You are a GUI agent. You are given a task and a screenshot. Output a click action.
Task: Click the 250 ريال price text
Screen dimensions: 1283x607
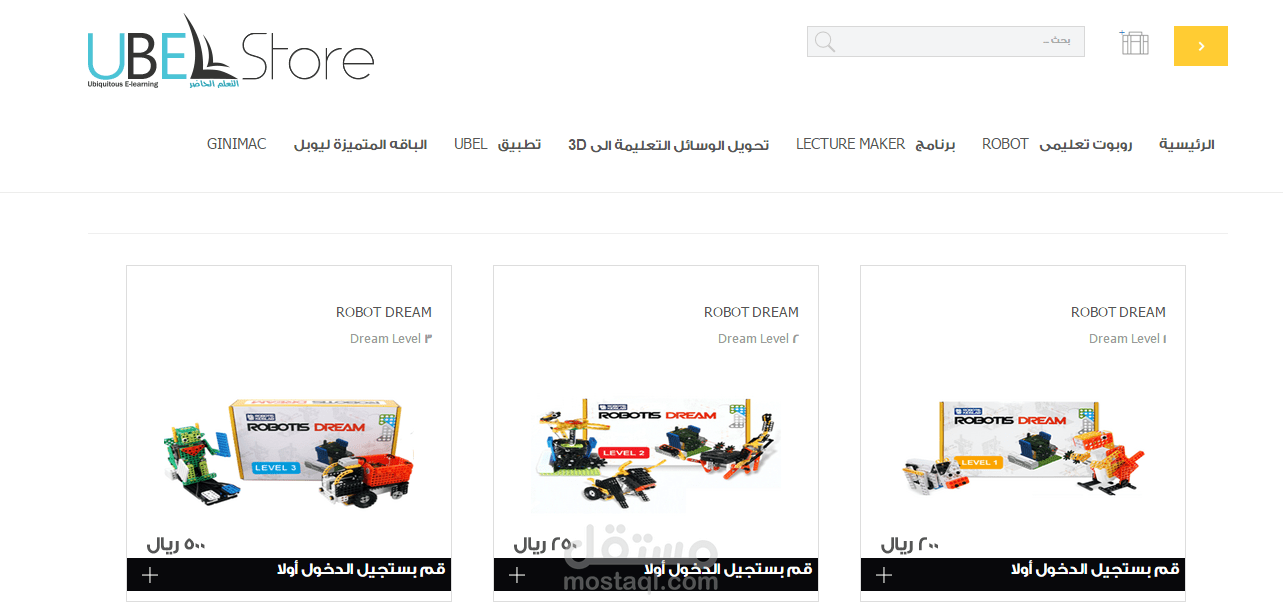[546, 545]
